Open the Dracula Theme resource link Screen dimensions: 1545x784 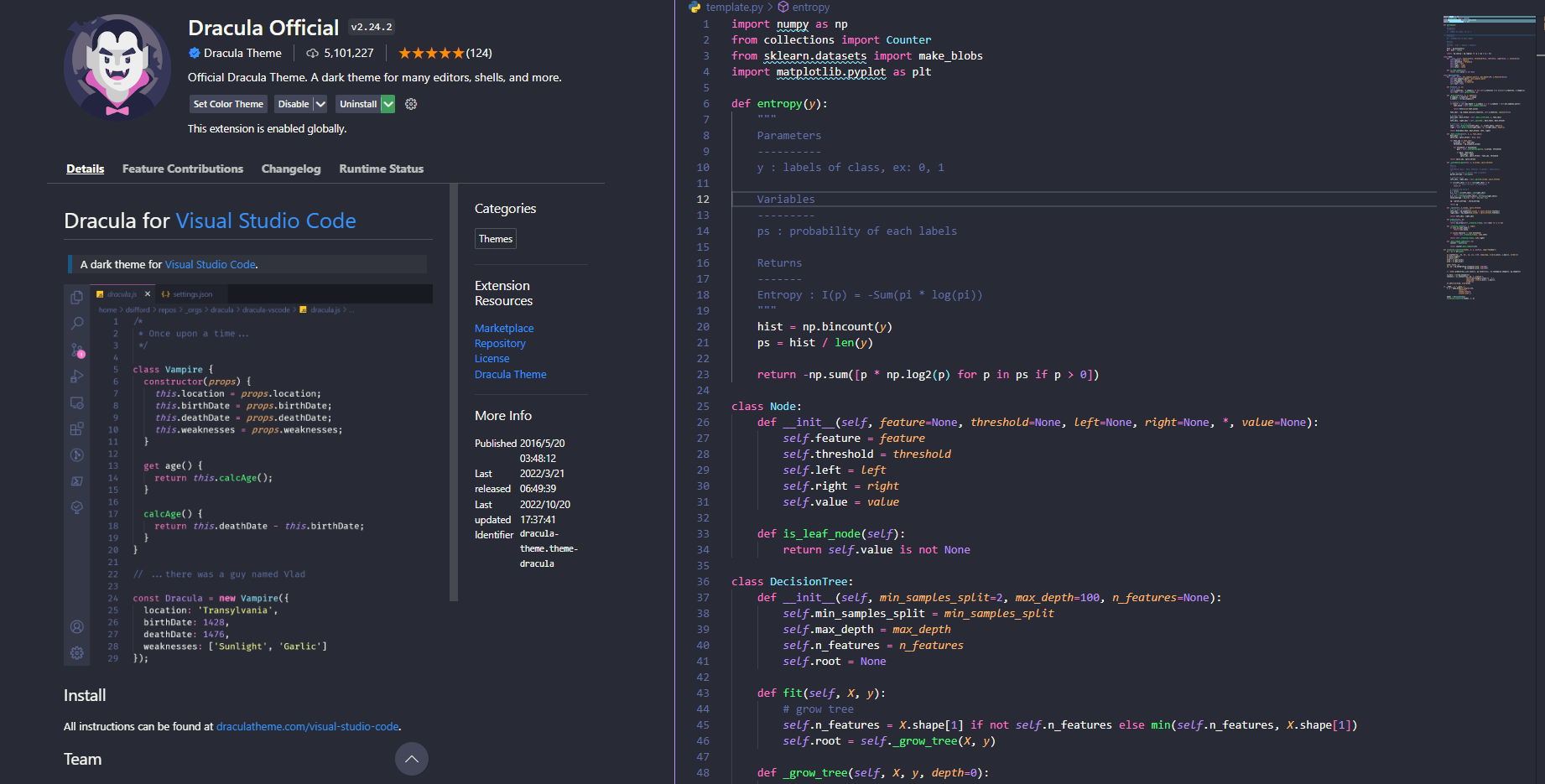511,374
